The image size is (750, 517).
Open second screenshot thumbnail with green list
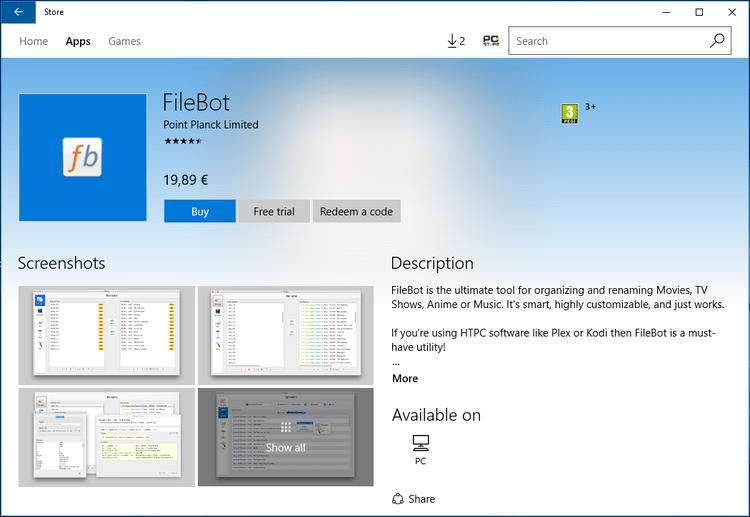(286, 335)
